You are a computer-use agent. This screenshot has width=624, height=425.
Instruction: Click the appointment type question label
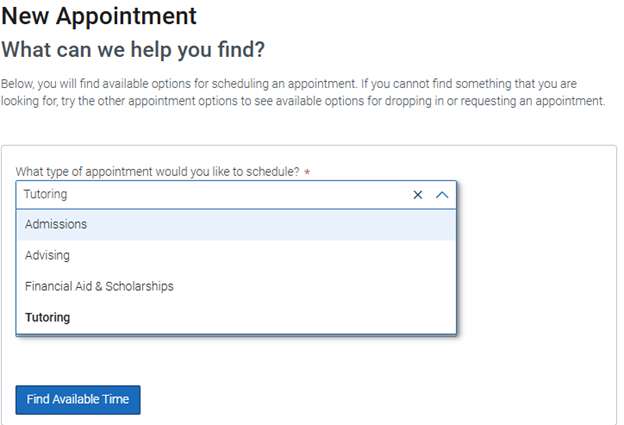pyautogui.click(x=157, y=172)
